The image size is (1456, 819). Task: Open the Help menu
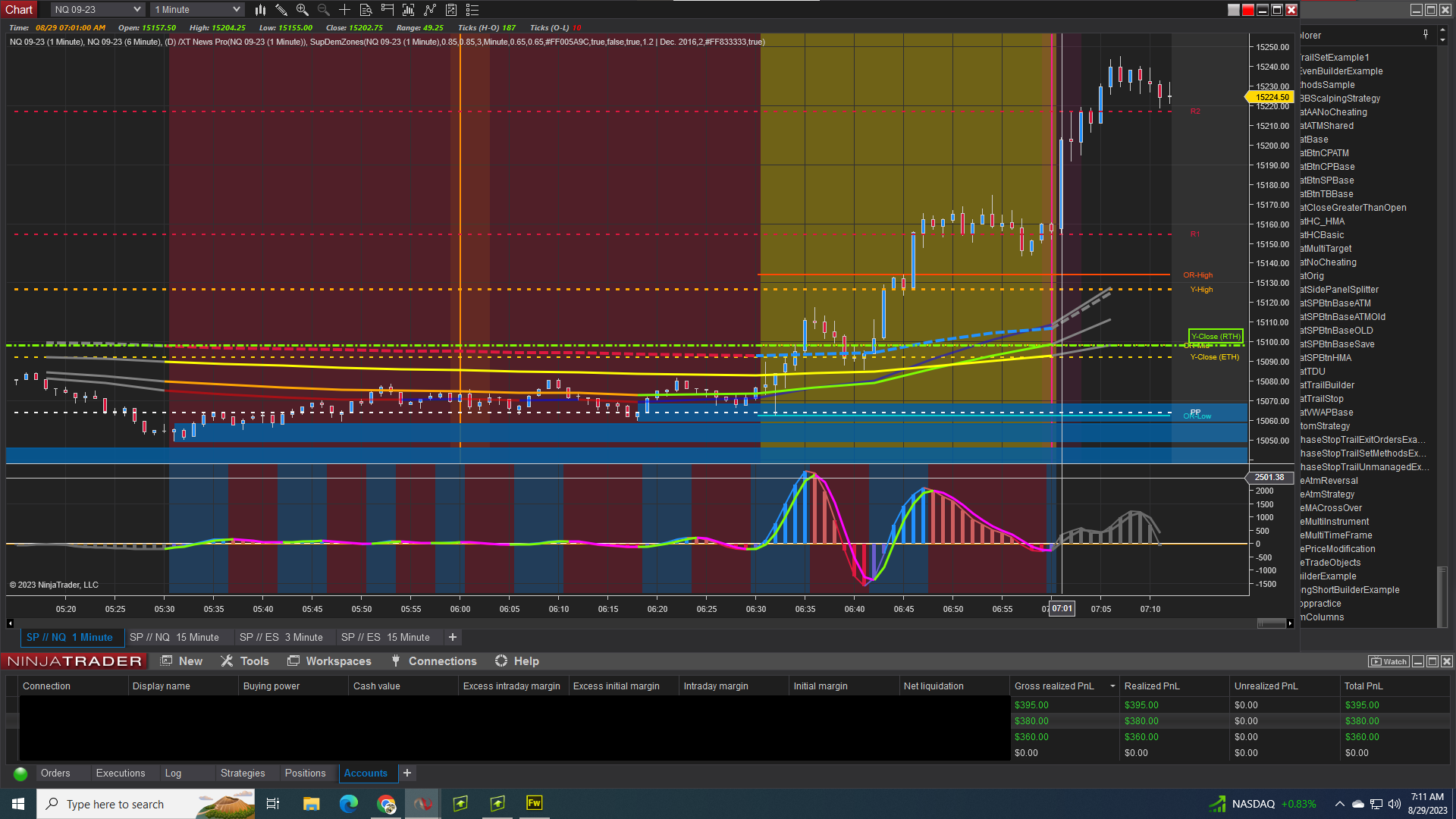(517, 661)
